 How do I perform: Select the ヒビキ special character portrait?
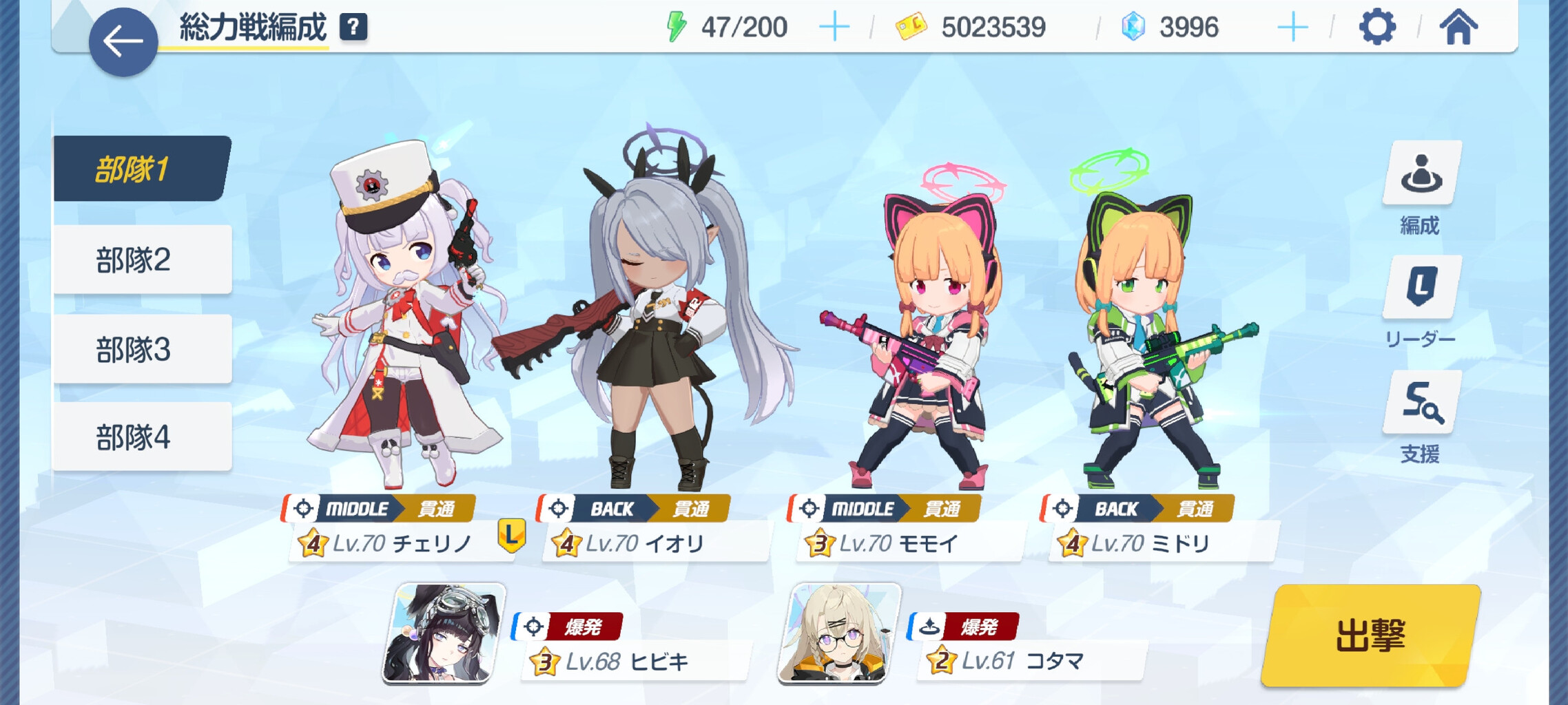pyautogui.click(x=444, y=633)
